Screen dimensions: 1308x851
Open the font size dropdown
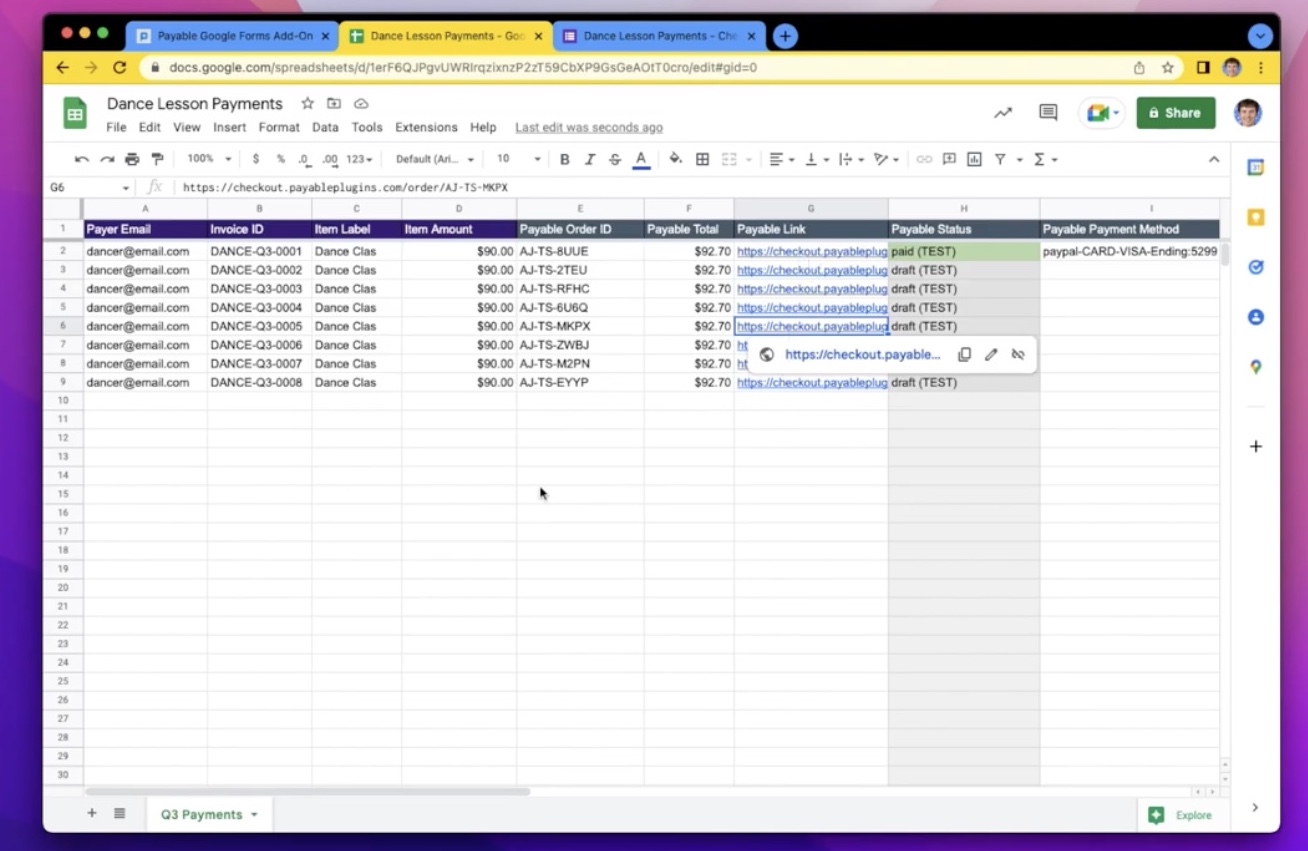(x=514, y=159)
